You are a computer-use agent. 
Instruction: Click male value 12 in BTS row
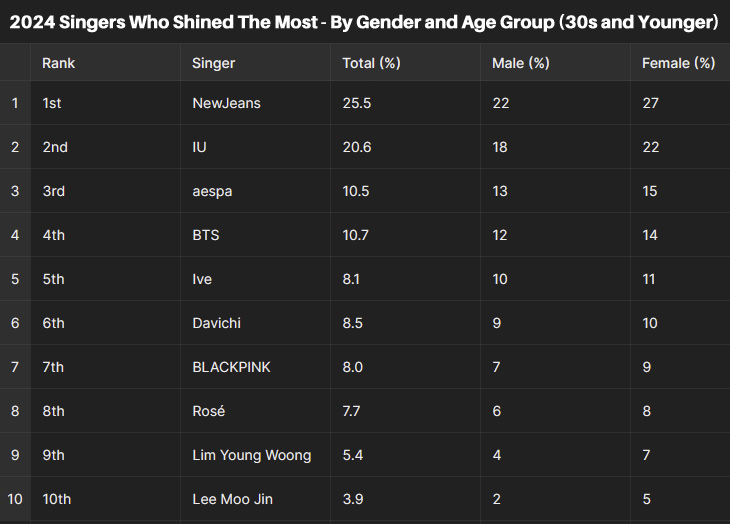(x=500, y=235)
